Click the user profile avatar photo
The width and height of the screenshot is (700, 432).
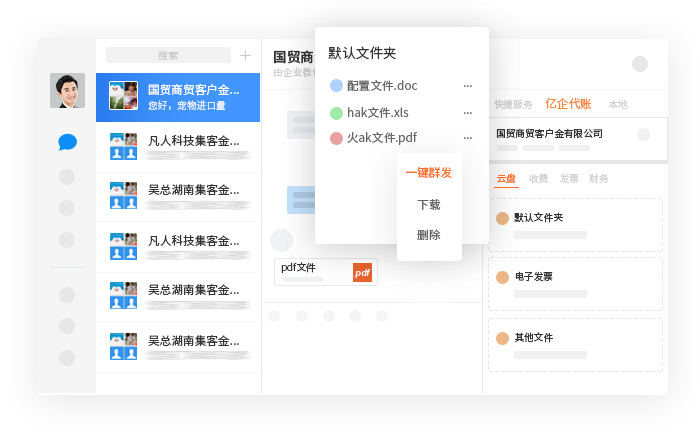pyautogui.click(x=67, y=91)
